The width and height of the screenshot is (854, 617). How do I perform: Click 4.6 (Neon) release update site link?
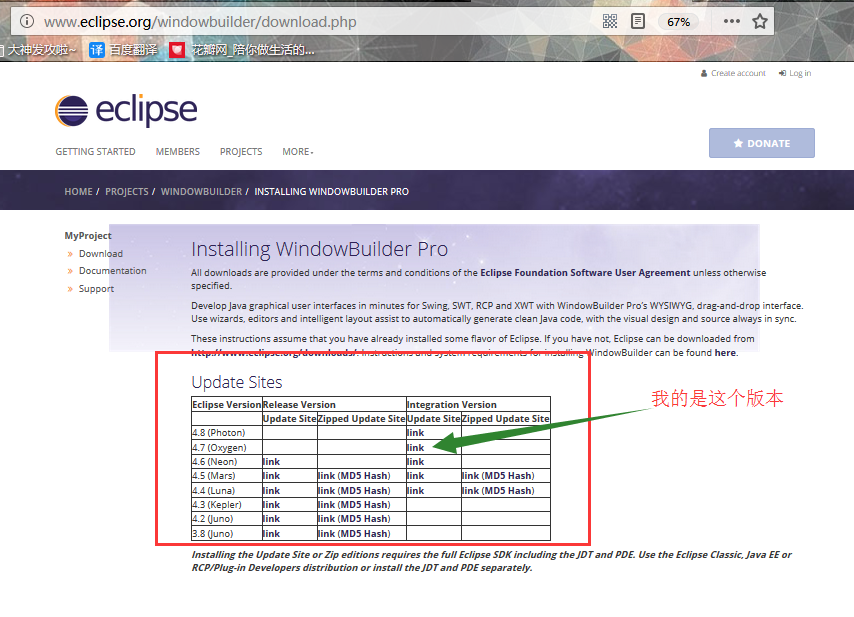click(271, 462)
